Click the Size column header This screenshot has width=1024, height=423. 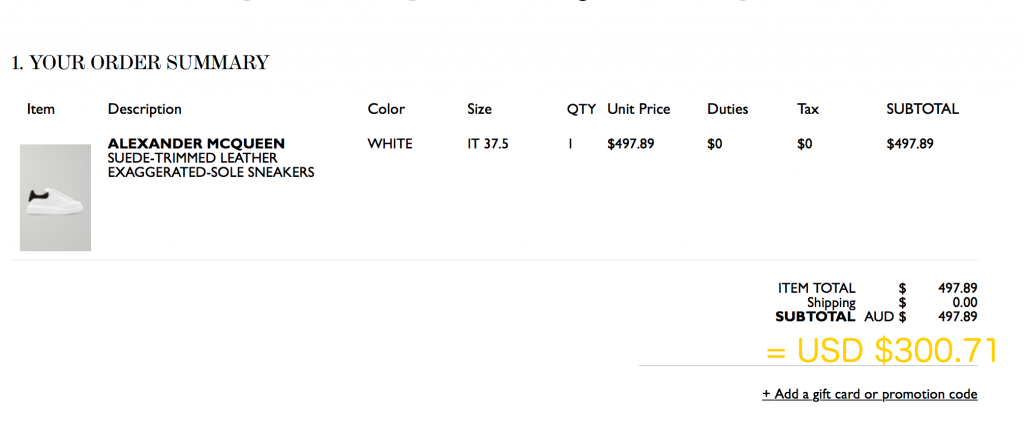pyautogui.click(x=479, y=109)
